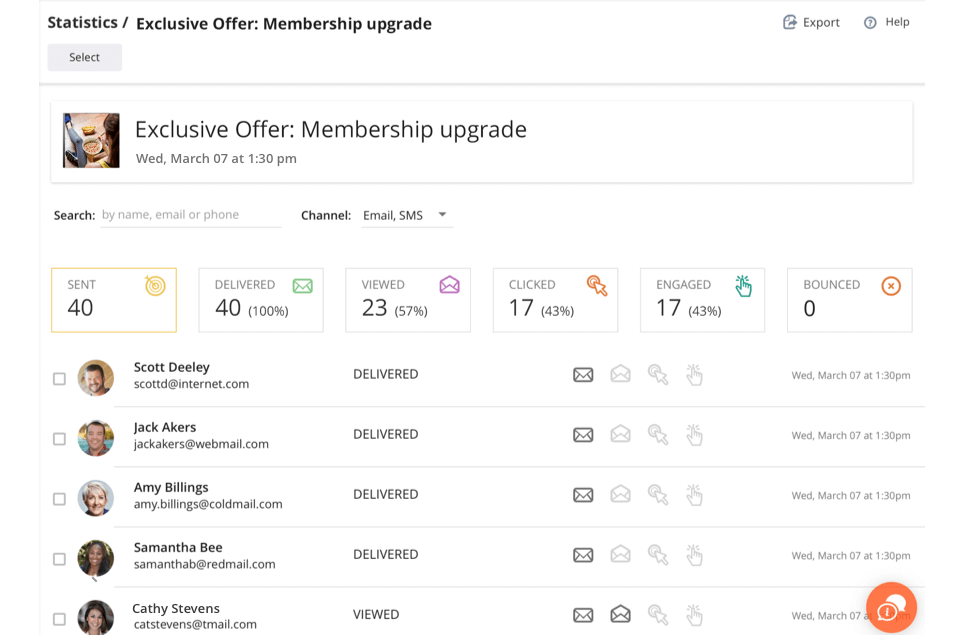Screen dimensions: 960x640
Task: Click the purple Viewed open-envelope icon
Action: coord(449,285)
